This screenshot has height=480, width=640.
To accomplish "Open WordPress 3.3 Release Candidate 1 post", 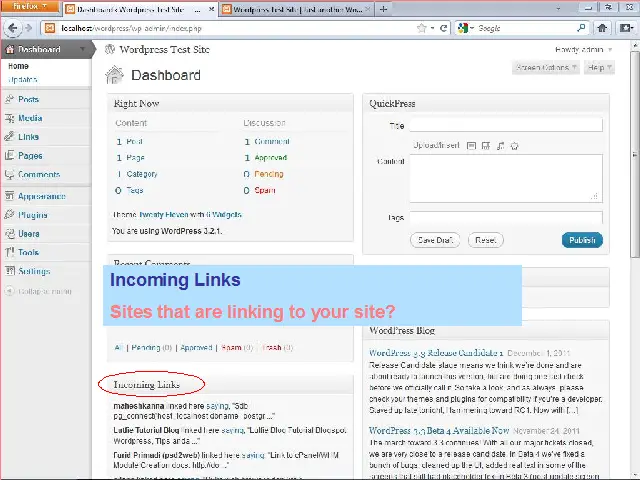I will (x=436, y=353).
